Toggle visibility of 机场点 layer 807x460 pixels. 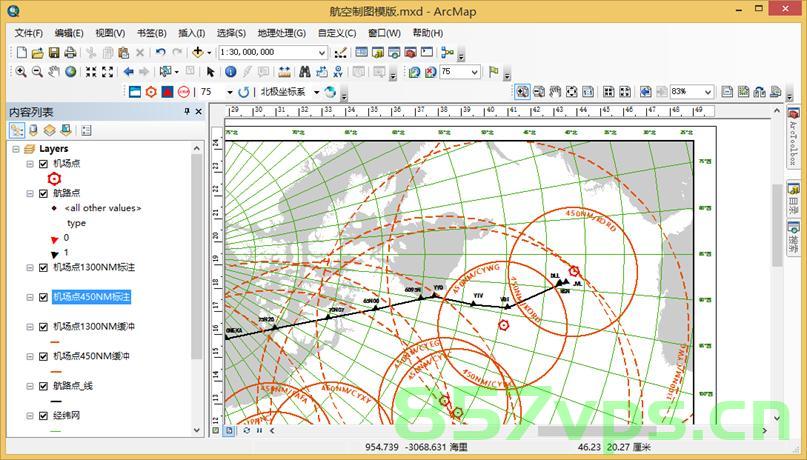coord(43,164)
